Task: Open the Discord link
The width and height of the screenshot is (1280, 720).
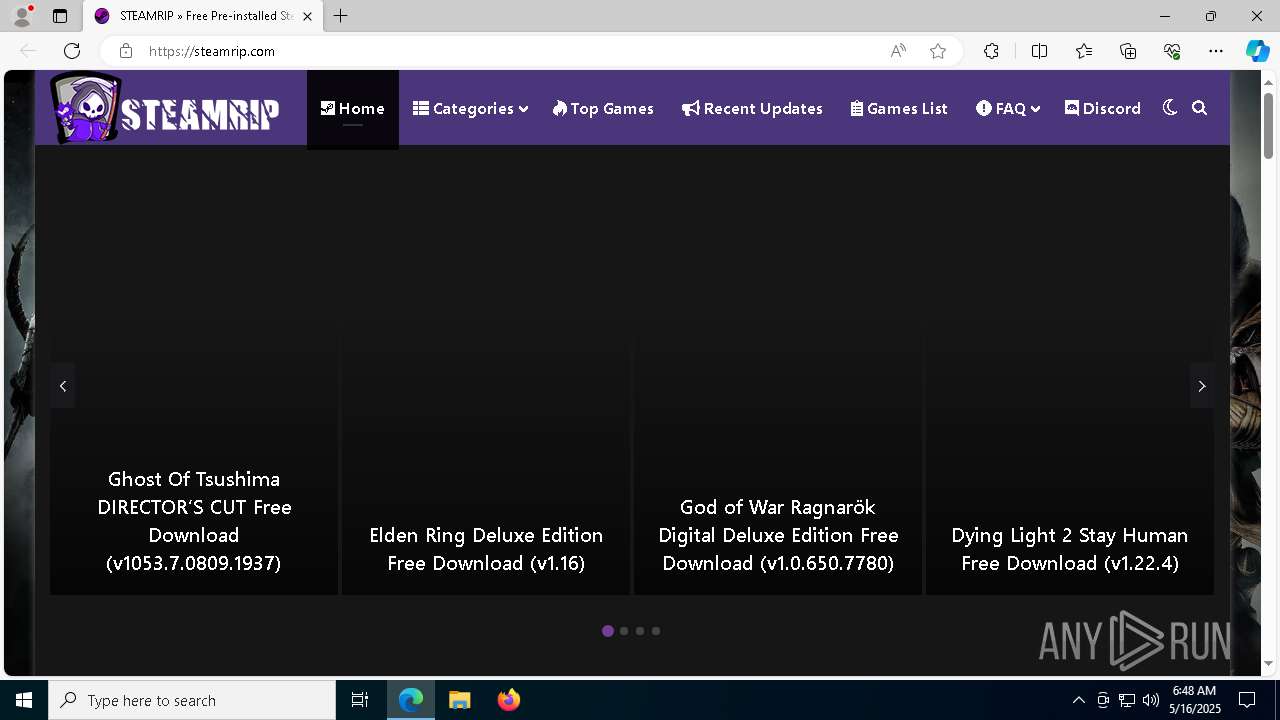Action: pyautogui.click(x=1103, y=108)
